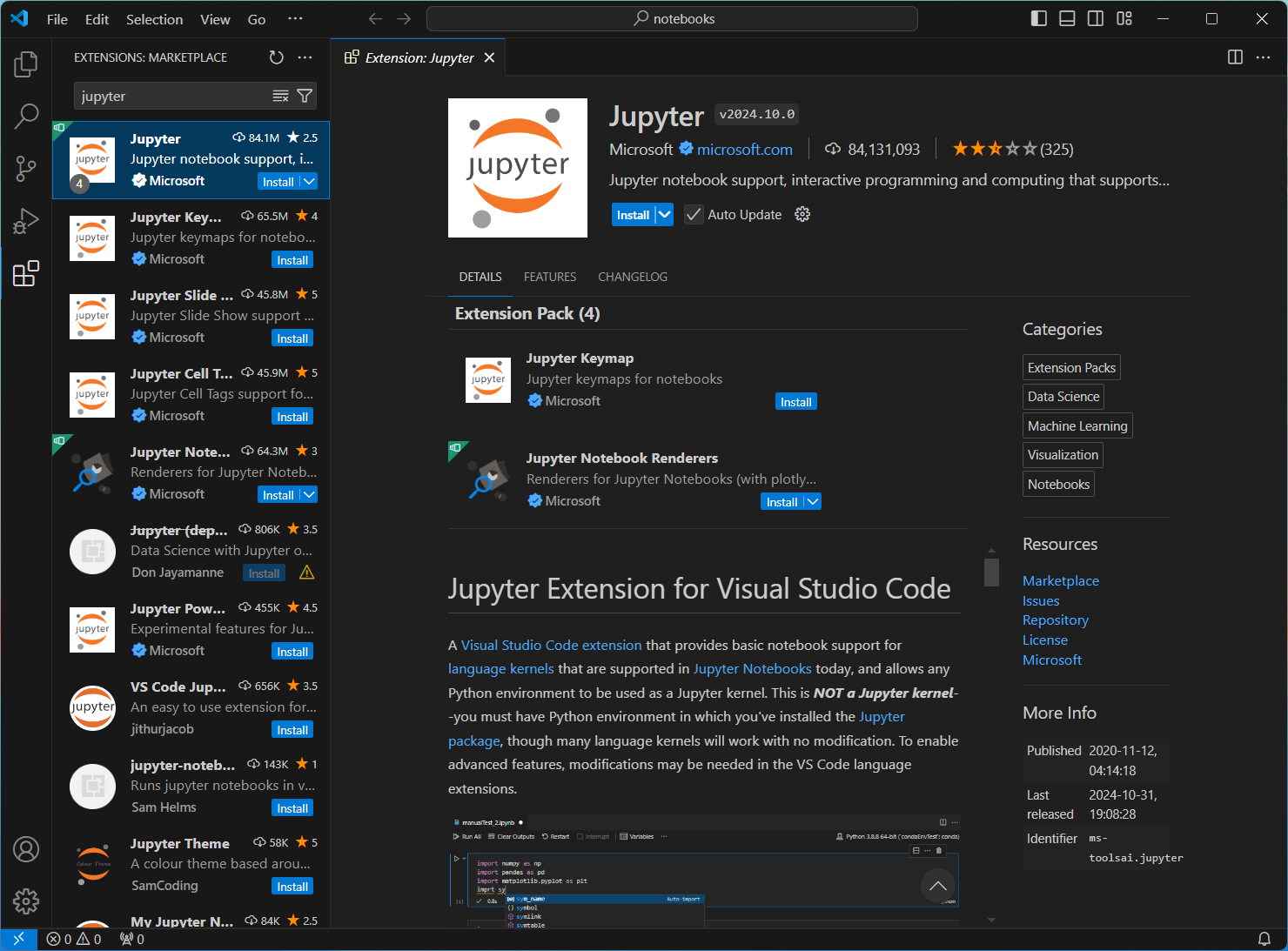
Task: Install Jupyter Theme by SamCoding
Action: [x=292, y=887]
